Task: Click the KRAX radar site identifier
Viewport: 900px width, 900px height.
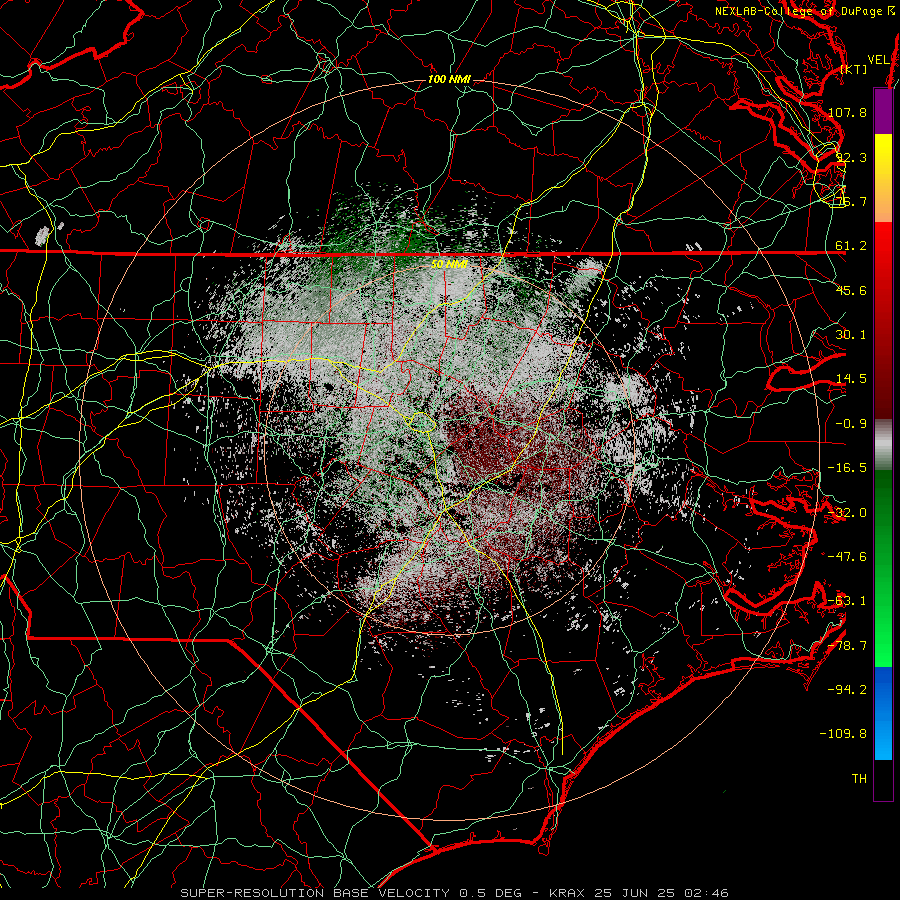Action: pos(568,893)
